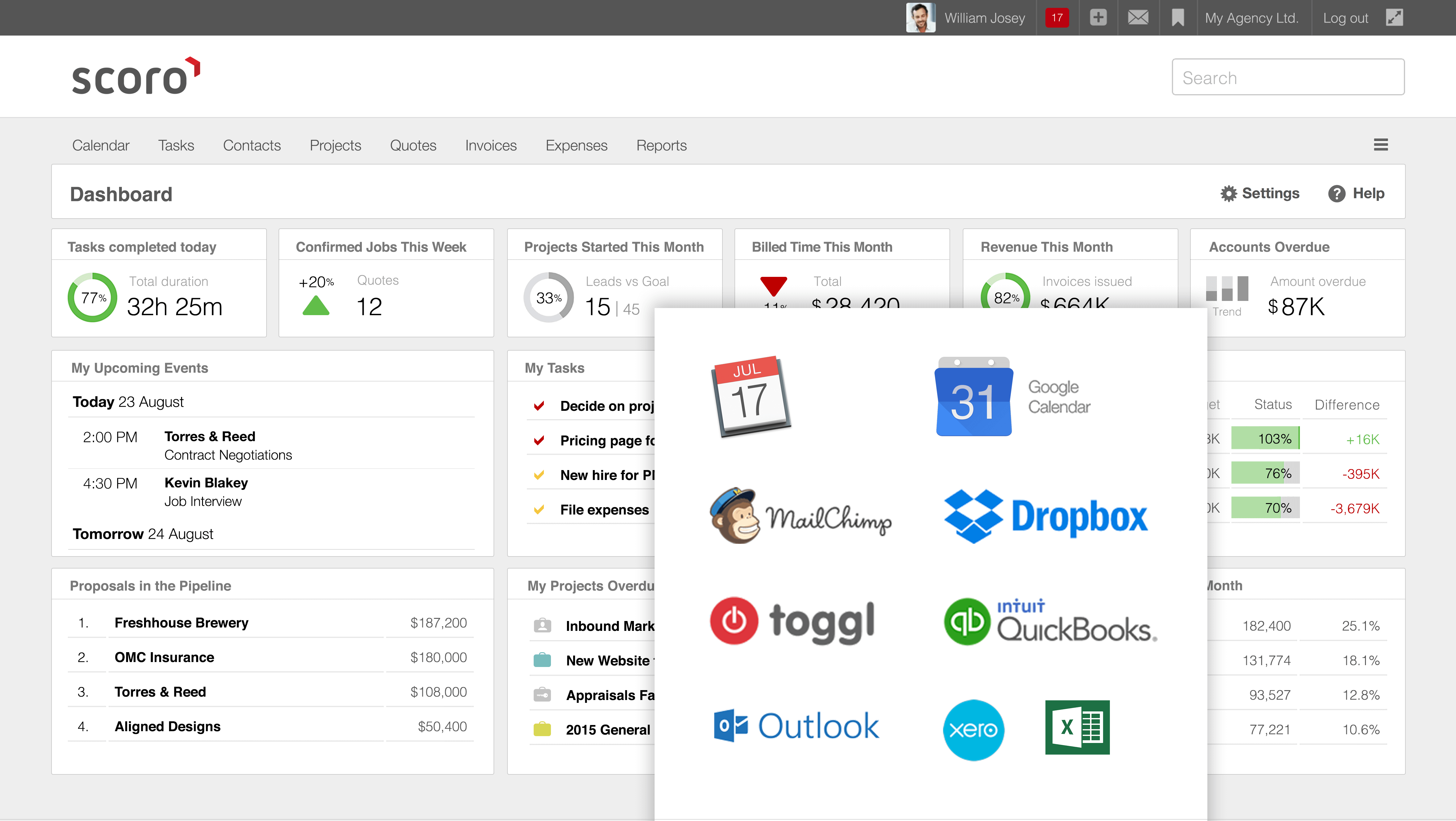Screen dimensions: 1456x821
Task: Open the Calendar menu
Action: (101, 145)
